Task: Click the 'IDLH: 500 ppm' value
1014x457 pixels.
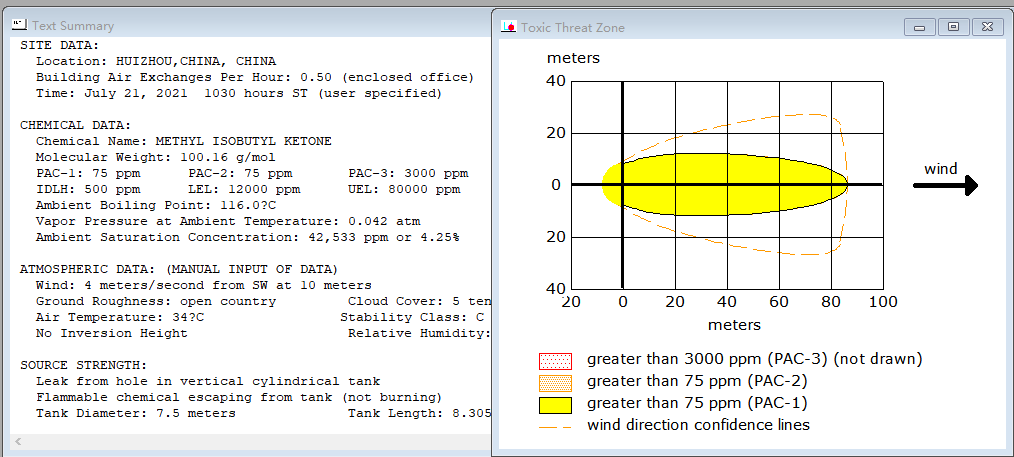Action: pos(88,189)
